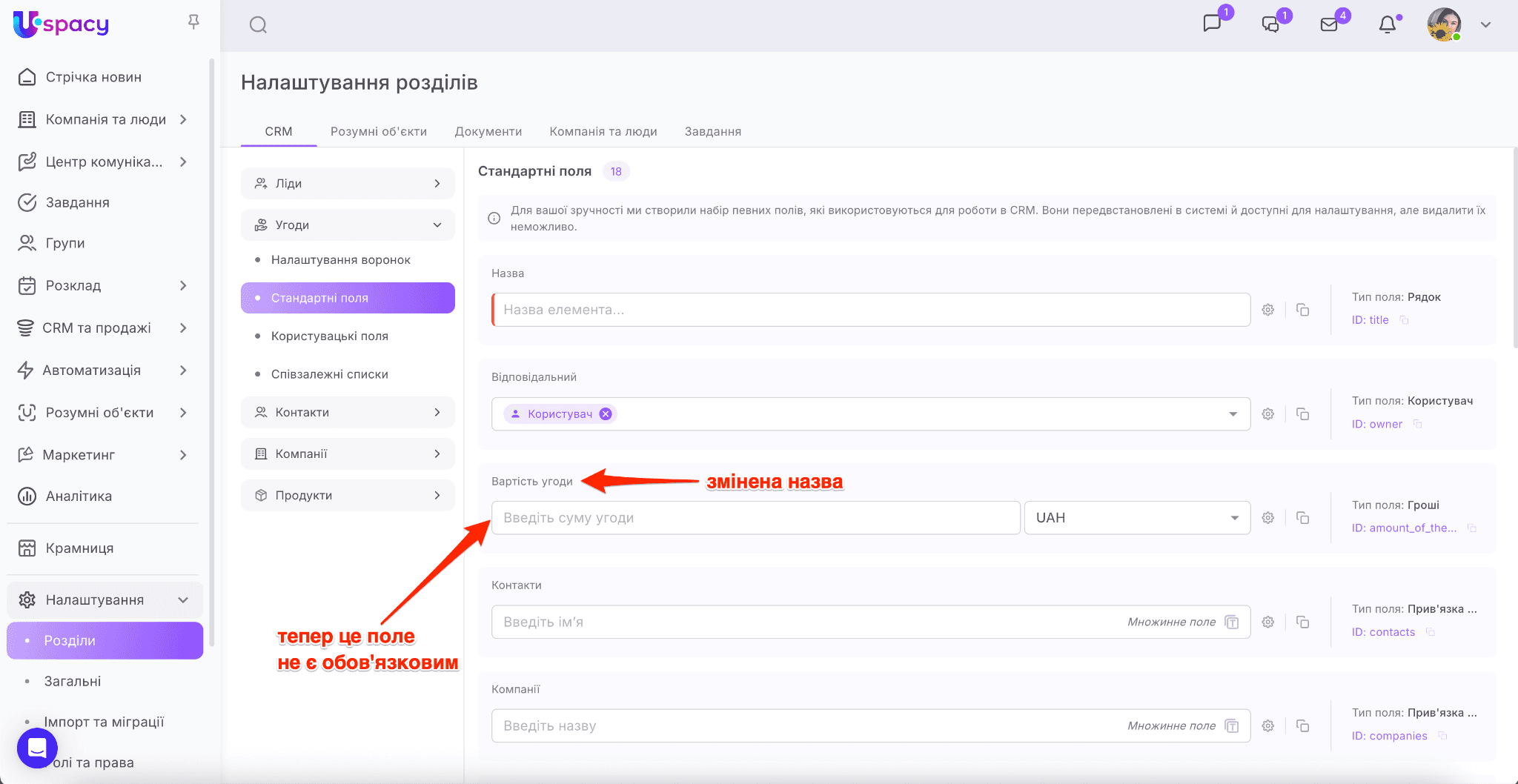Viewport: 1518px width, 784px height.
Task: Open the support chat bubble widget
Action: (37, 748)
